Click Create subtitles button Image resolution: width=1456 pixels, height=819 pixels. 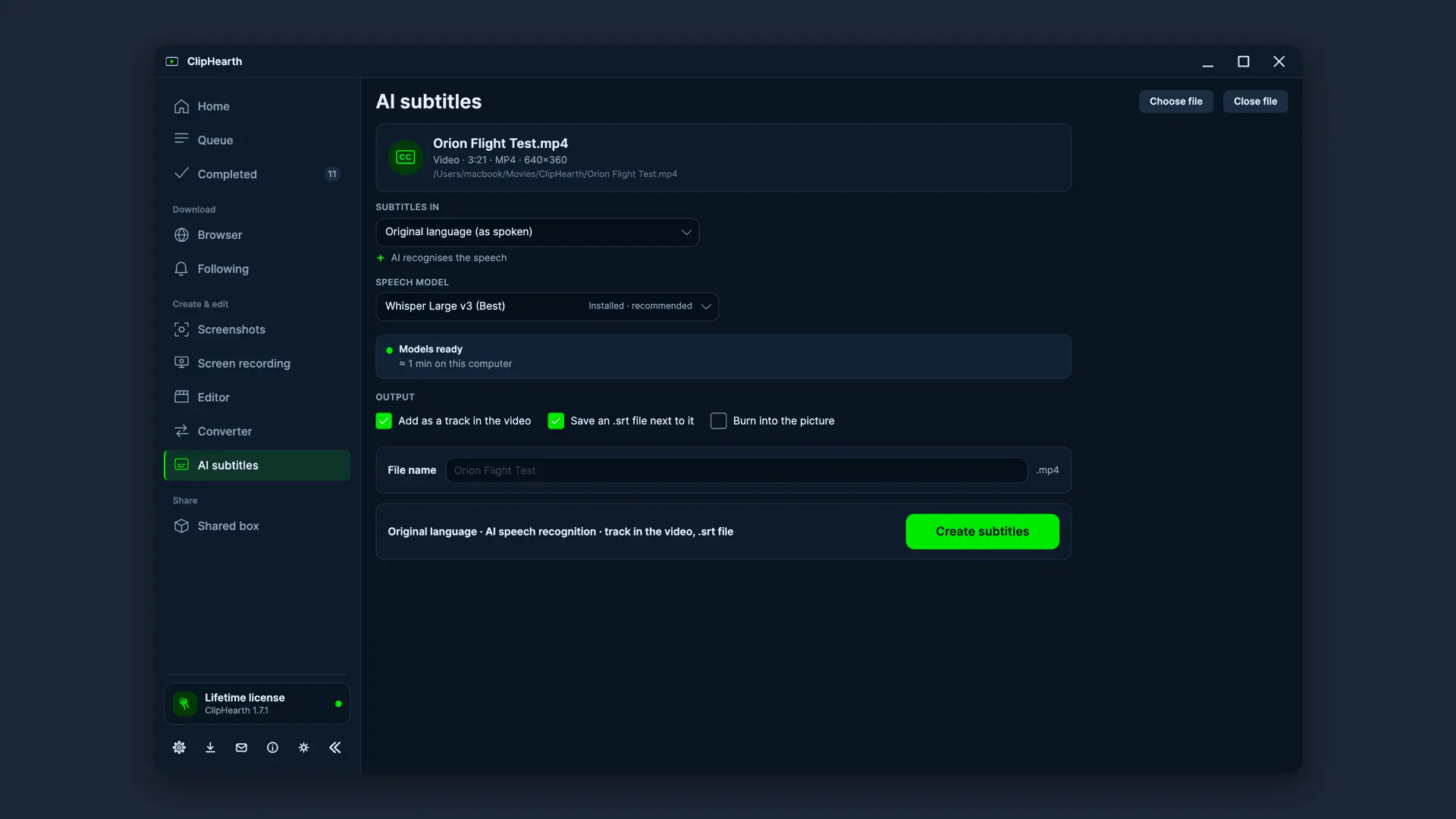pyautogui.click(x=982, y=532)
